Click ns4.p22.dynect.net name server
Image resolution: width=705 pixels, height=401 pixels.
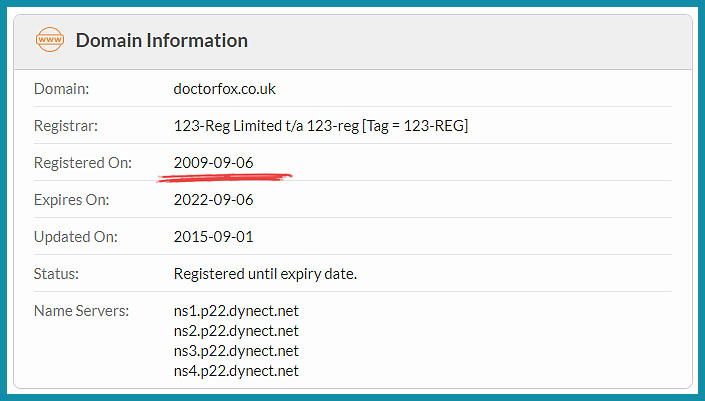click(x=236, y=371)
